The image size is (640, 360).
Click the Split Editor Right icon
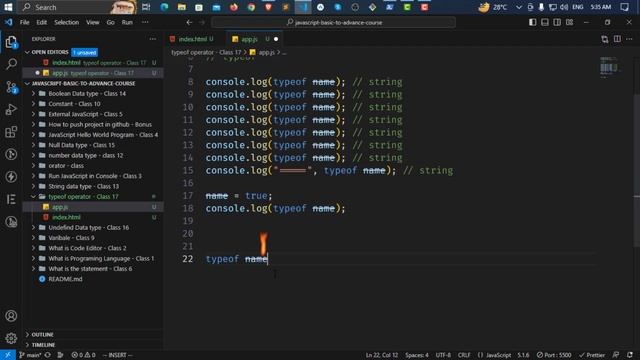pyautogui.click(x=617, y=39)
